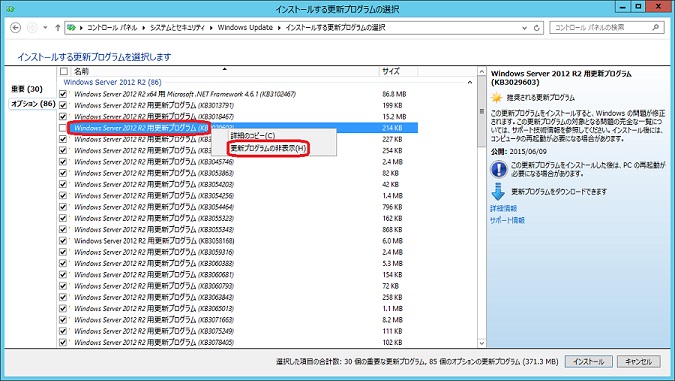This screenshot has height=381, width=675.
Task: Click the インストール button
Action: pos(588,362)
